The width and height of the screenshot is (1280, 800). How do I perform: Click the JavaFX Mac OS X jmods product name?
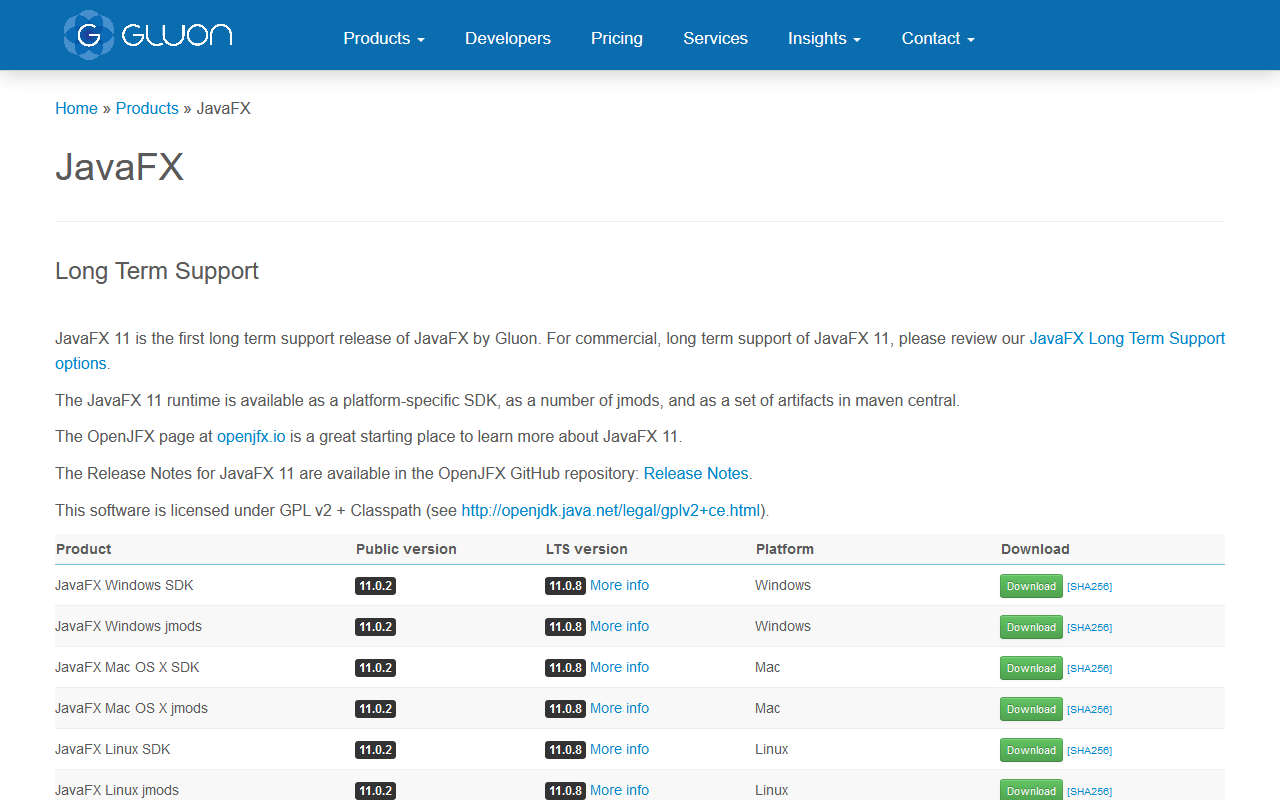click(131, 708)
